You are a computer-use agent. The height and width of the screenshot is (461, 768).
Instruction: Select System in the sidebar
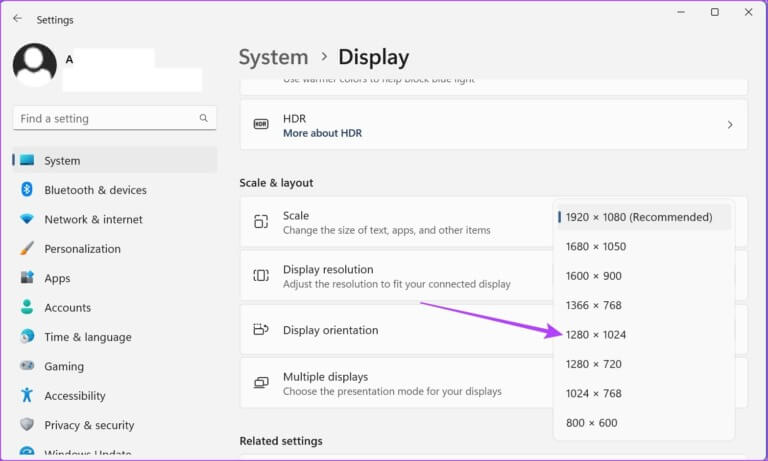tap(62, 160)
